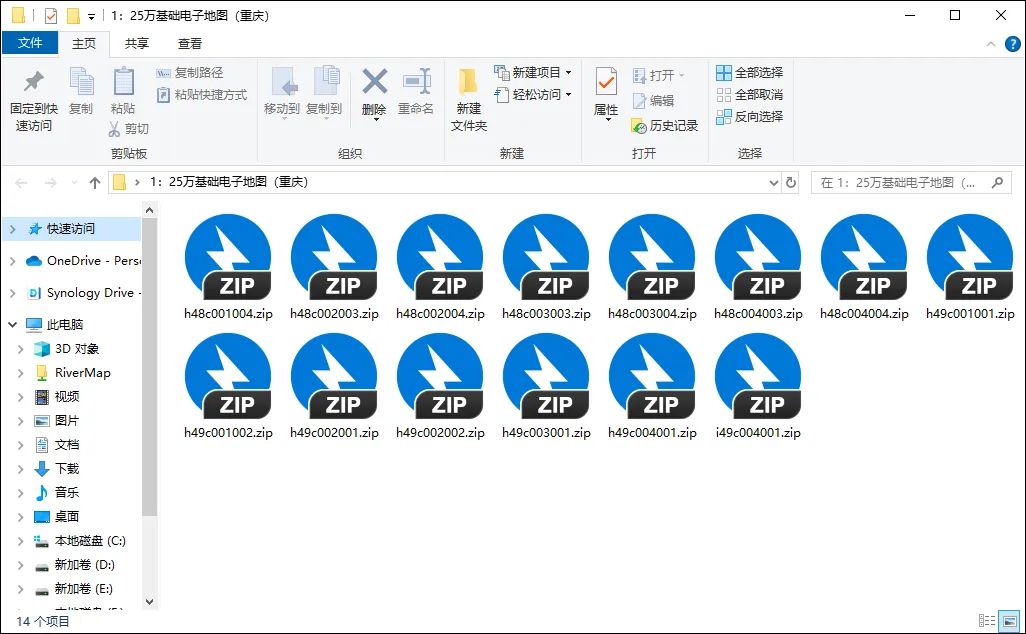Select file h48c002003.zip
The width and height of the screenshot is (1026, 634).
tap(334, 267)
